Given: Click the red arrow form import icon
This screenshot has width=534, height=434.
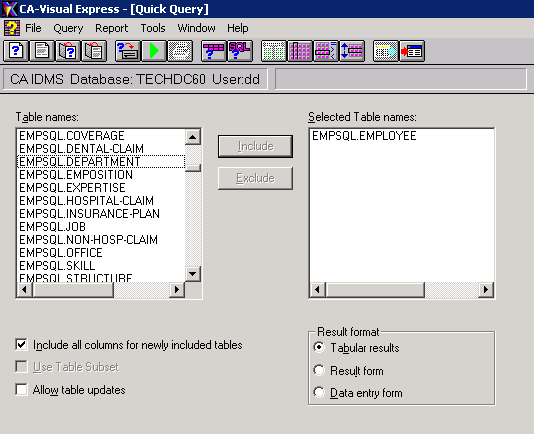Looking at the screenshot, I should tap(412, 51).
